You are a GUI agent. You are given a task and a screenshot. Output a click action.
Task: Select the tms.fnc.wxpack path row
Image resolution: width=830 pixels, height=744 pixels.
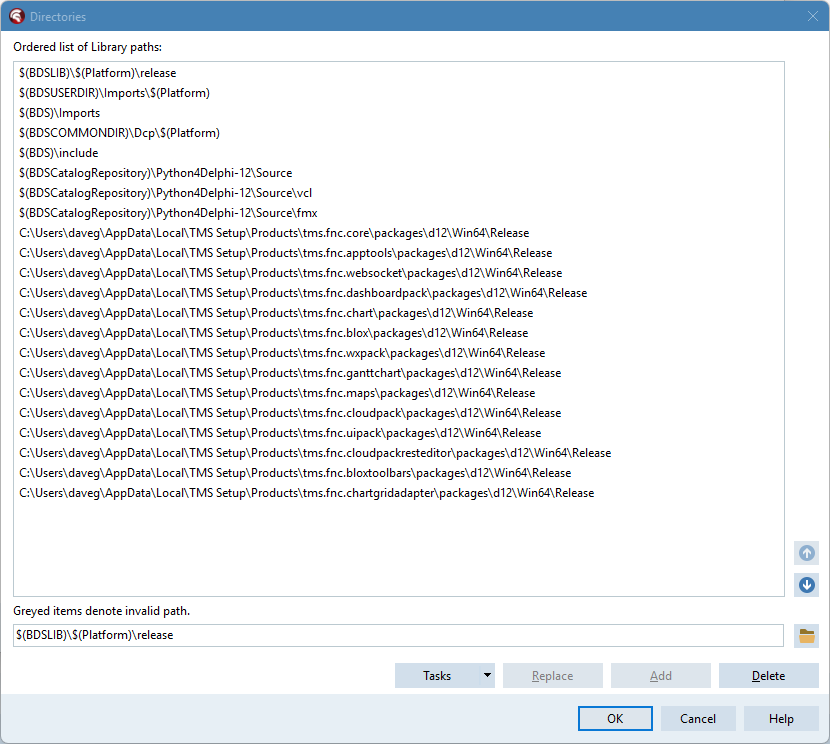[399, 353]
